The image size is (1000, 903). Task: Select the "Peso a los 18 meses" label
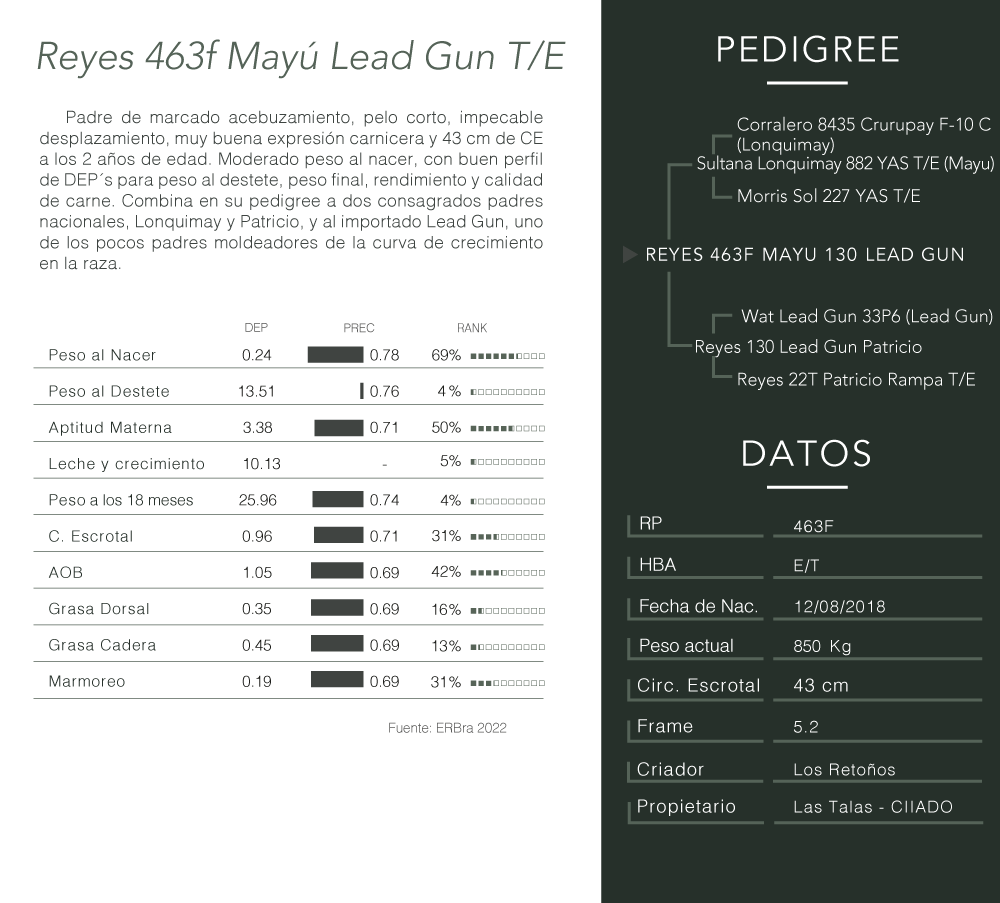point(121,500)
